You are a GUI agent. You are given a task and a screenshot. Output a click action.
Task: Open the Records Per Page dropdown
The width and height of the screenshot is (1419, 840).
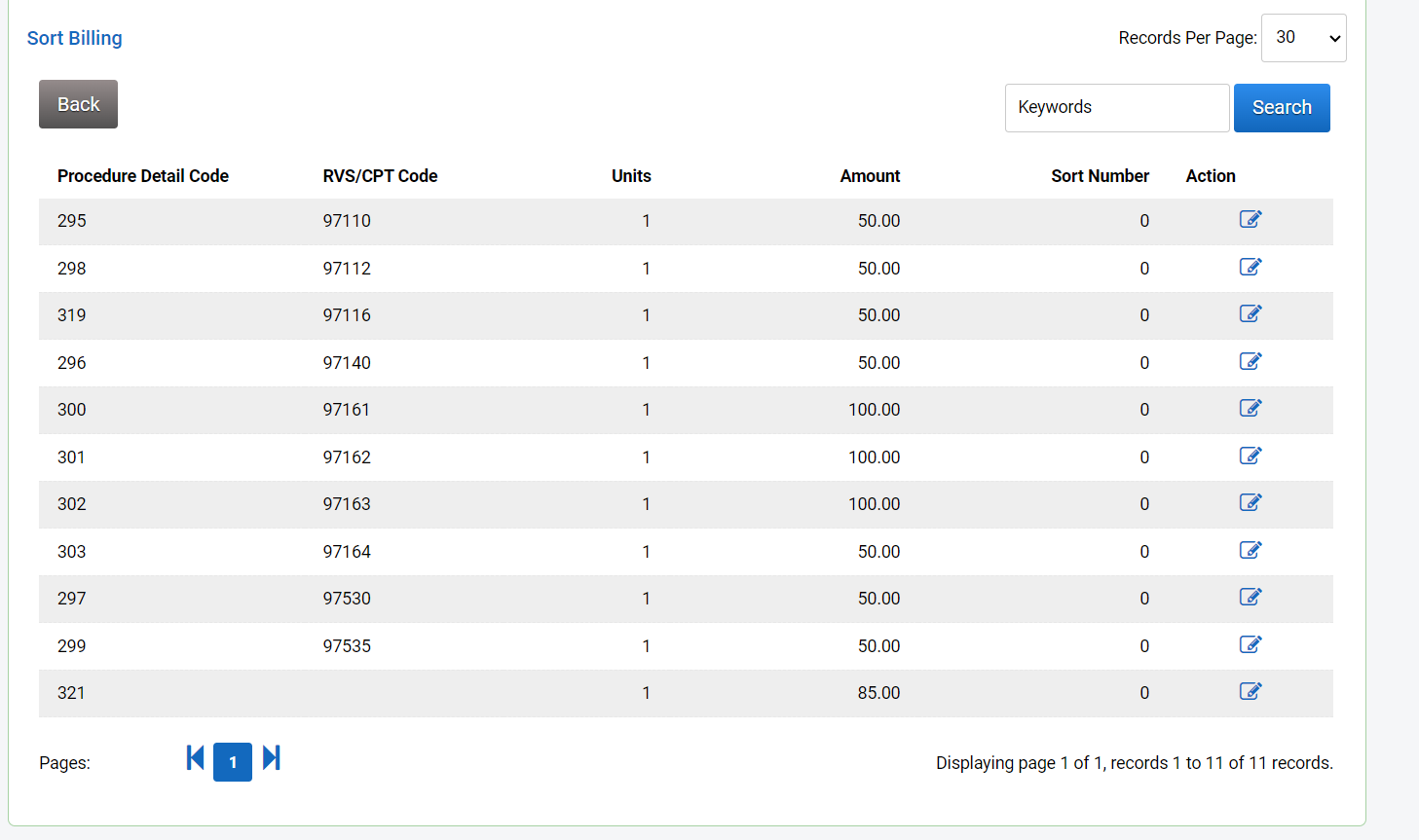tap(1303, 38)
